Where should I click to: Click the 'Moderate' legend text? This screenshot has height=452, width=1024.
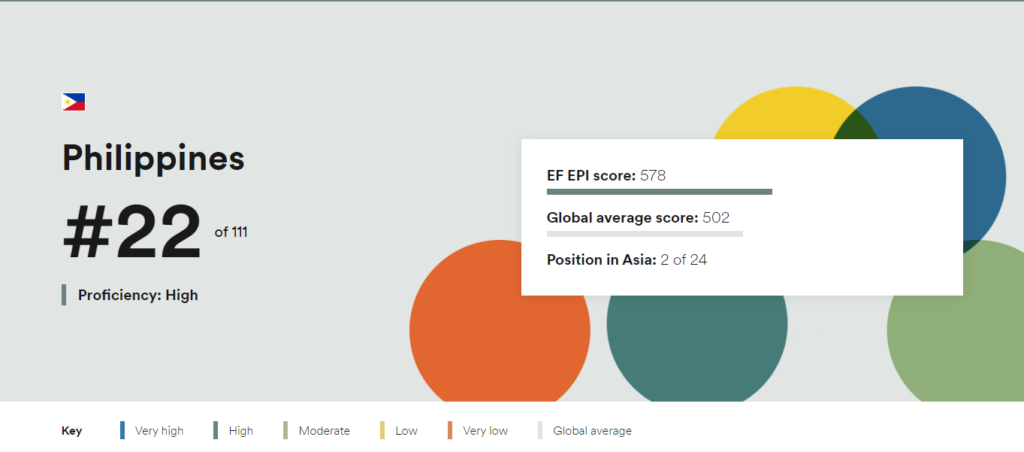(325, 431)
